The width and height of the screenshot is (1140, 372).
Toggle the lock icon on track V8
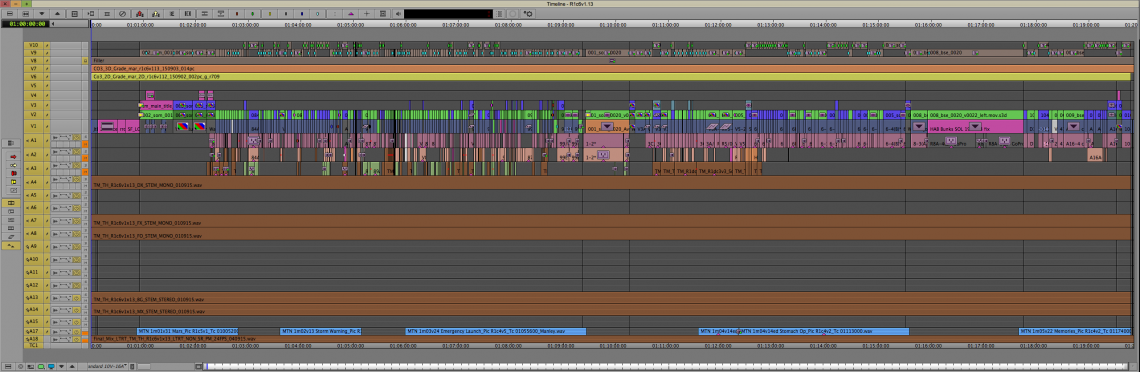tap(85, 60)
